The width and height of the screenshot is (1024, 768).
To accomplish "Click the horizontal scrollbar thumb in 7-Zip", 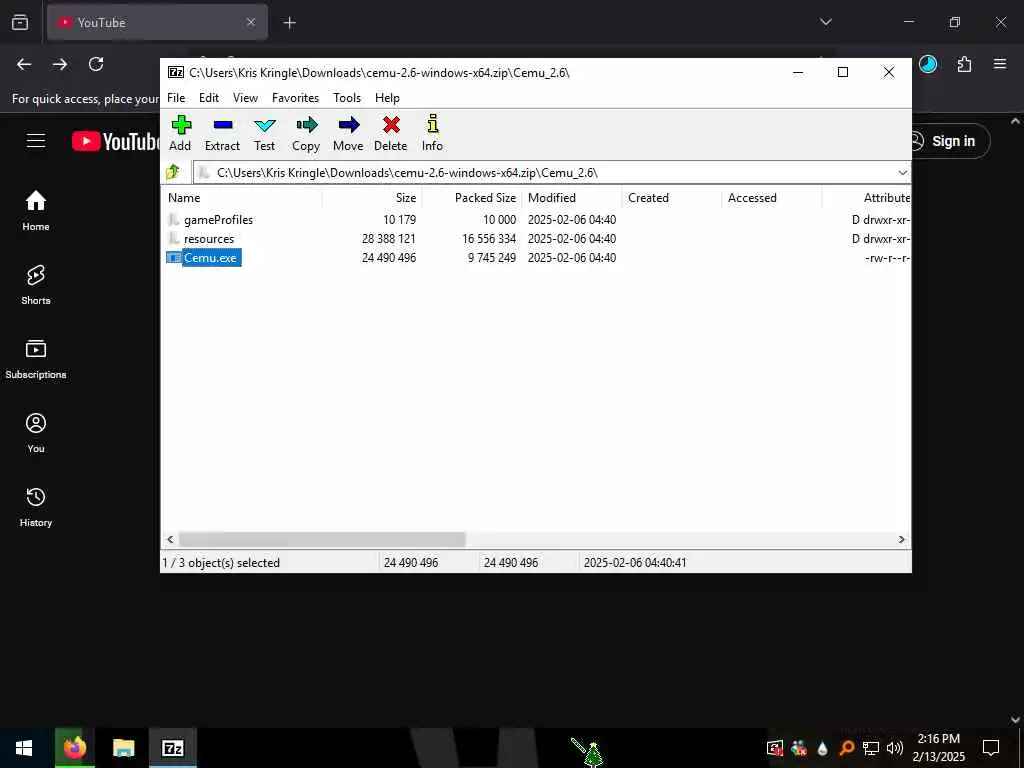I will pos(322,539).
